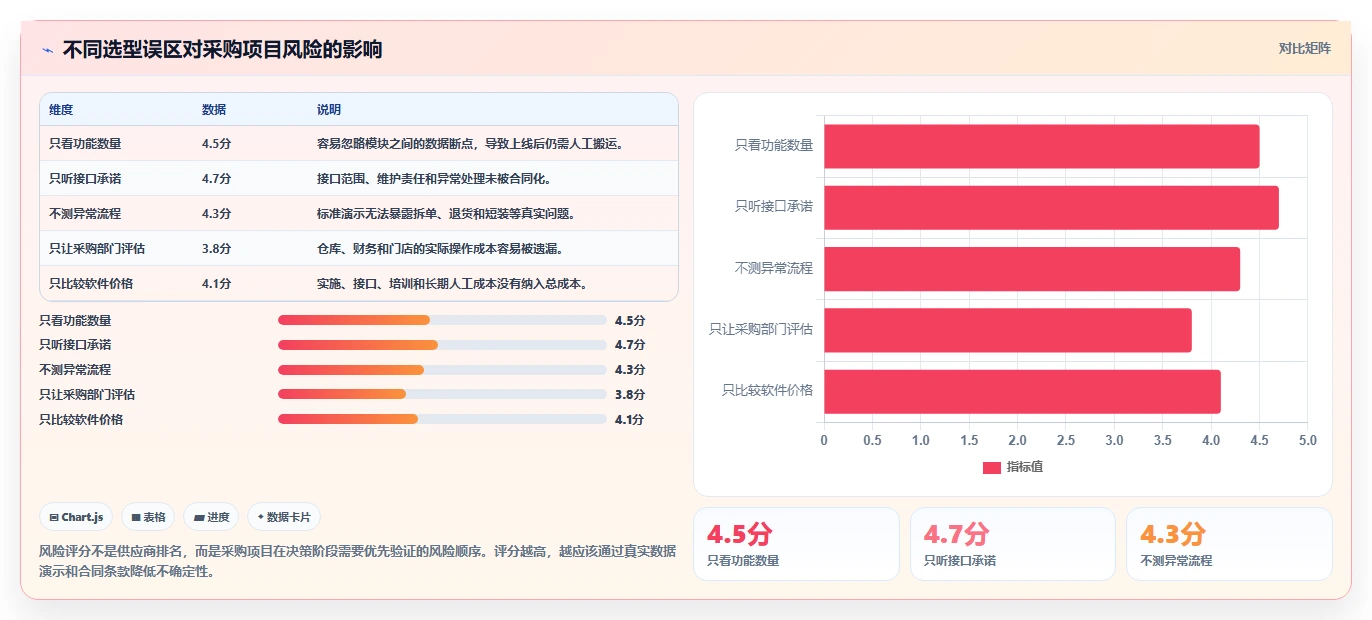
Task: Click the 只让采购部门评估 chart bar
Action: click(x=1008, y=330)
